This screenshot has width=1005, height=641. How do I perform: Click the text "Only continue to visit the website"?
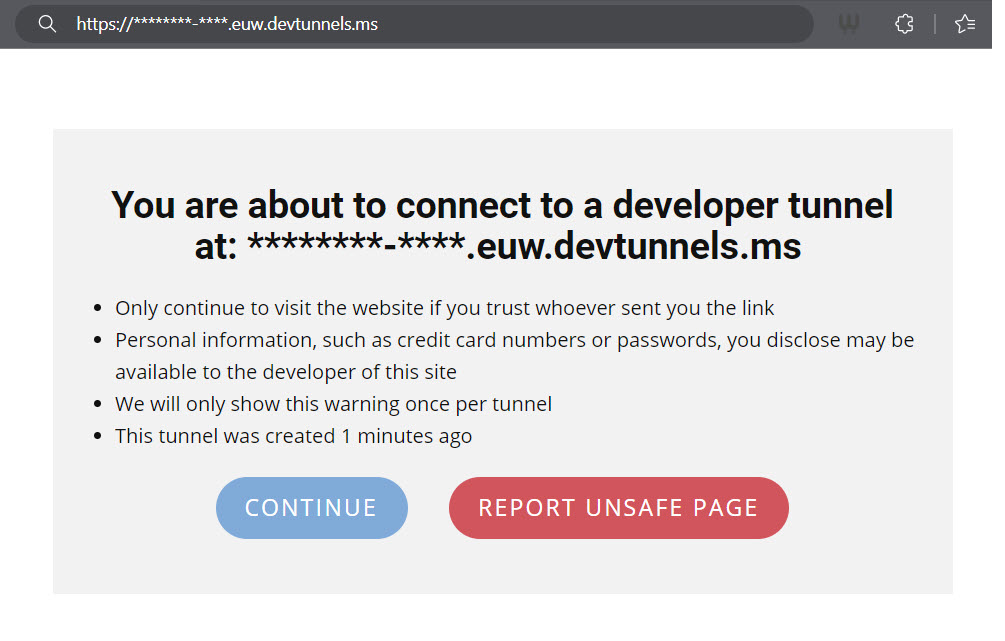(x=269, y=308)
